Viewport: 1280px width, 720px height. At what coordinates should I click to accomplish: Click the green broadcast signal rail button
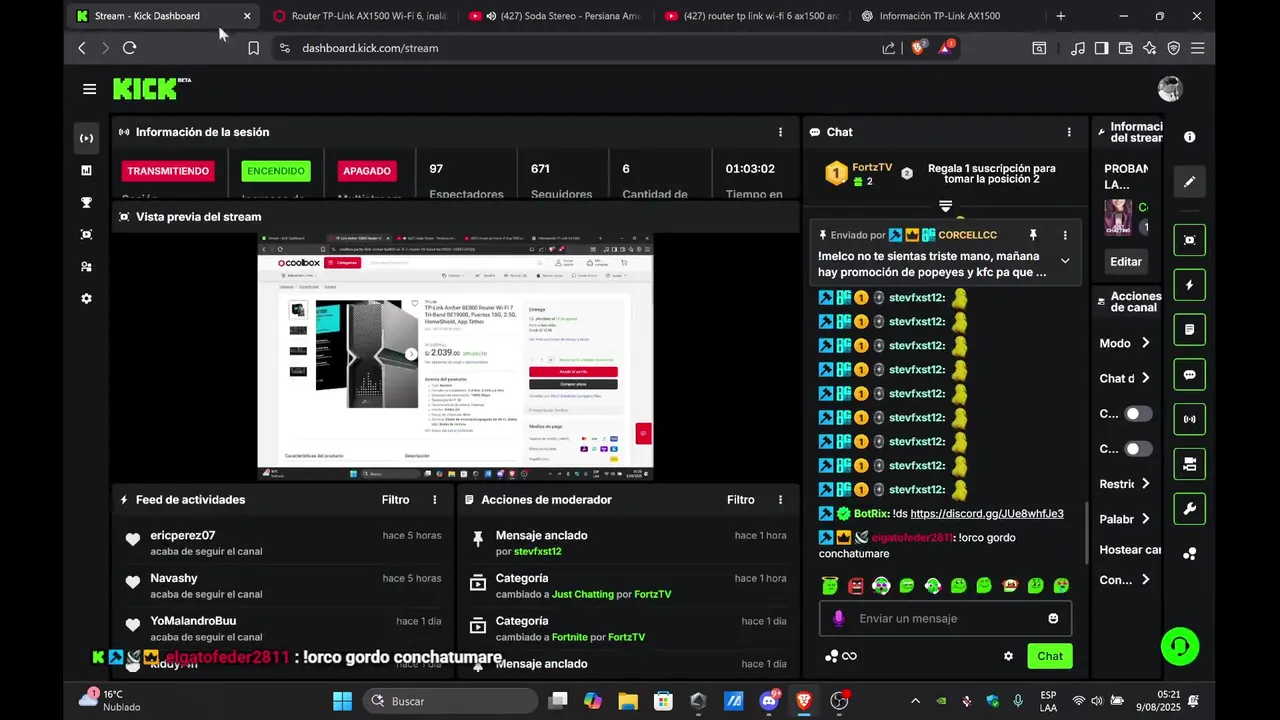tap(1190, 419)
